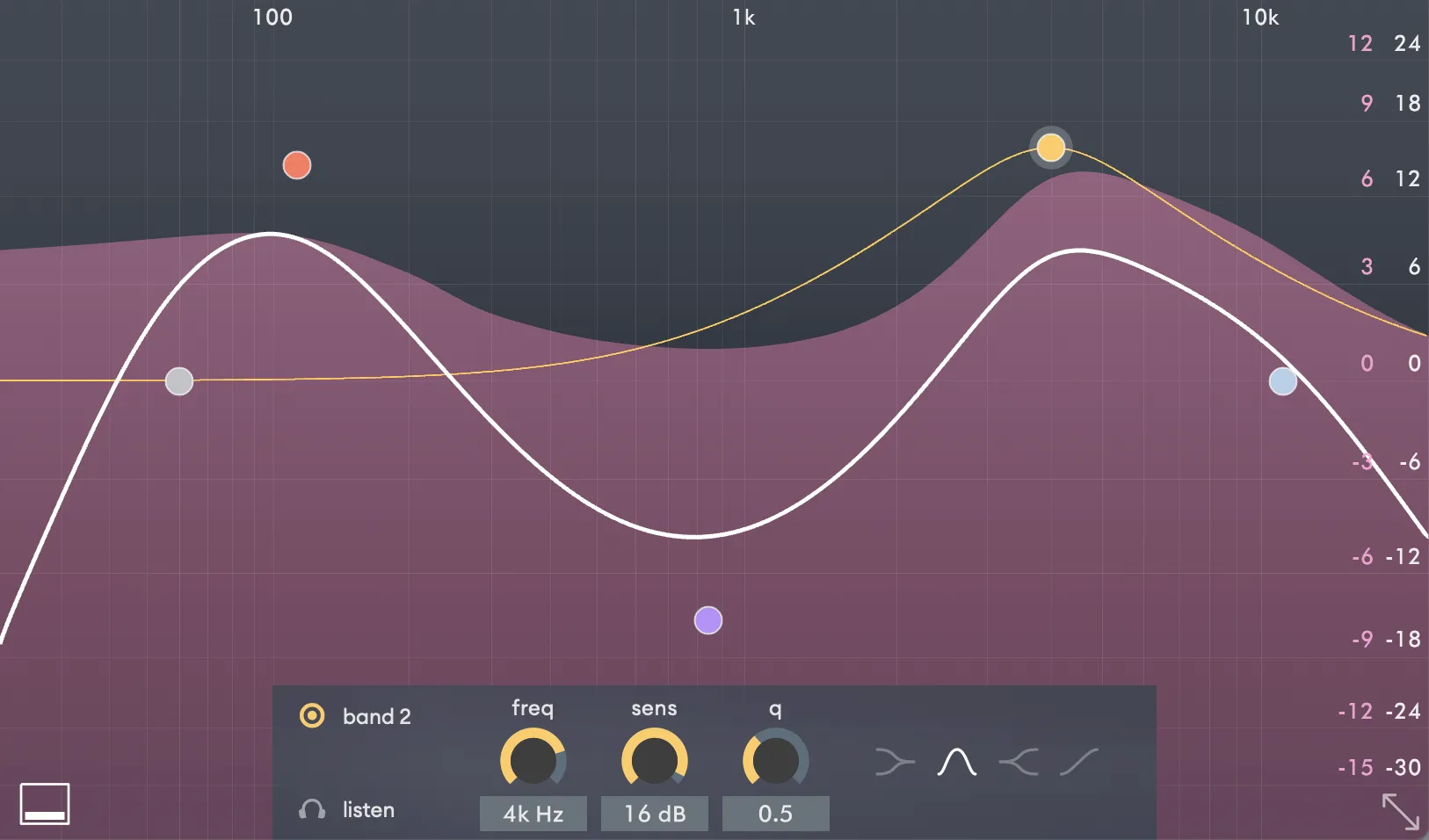Screen dimensions: 1429x840
Task: Select the gray band node on the left
Action: point(179,380)
